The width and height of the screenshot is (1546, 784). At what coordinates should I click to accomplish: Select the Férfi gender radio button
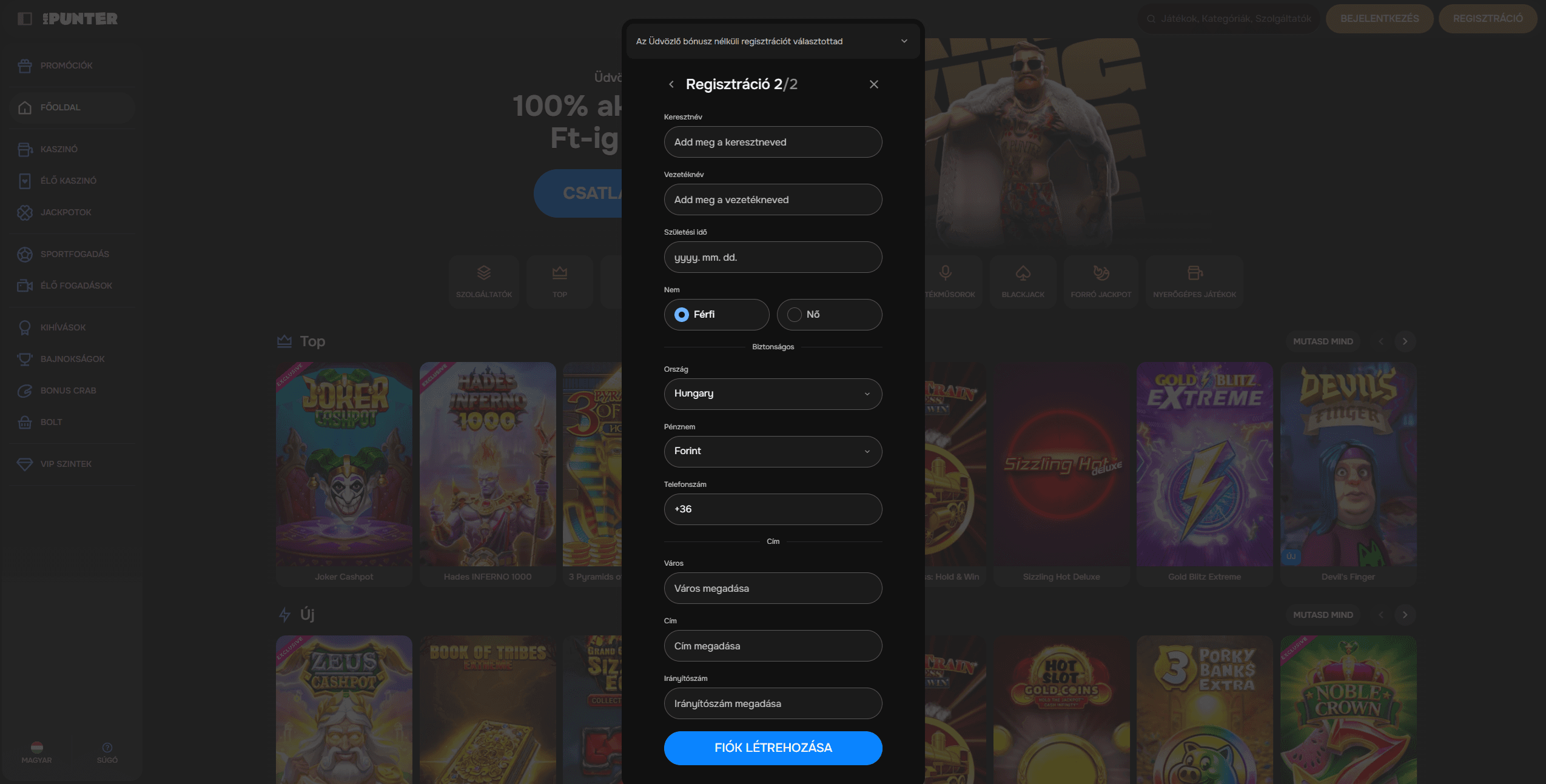[682, 315]
